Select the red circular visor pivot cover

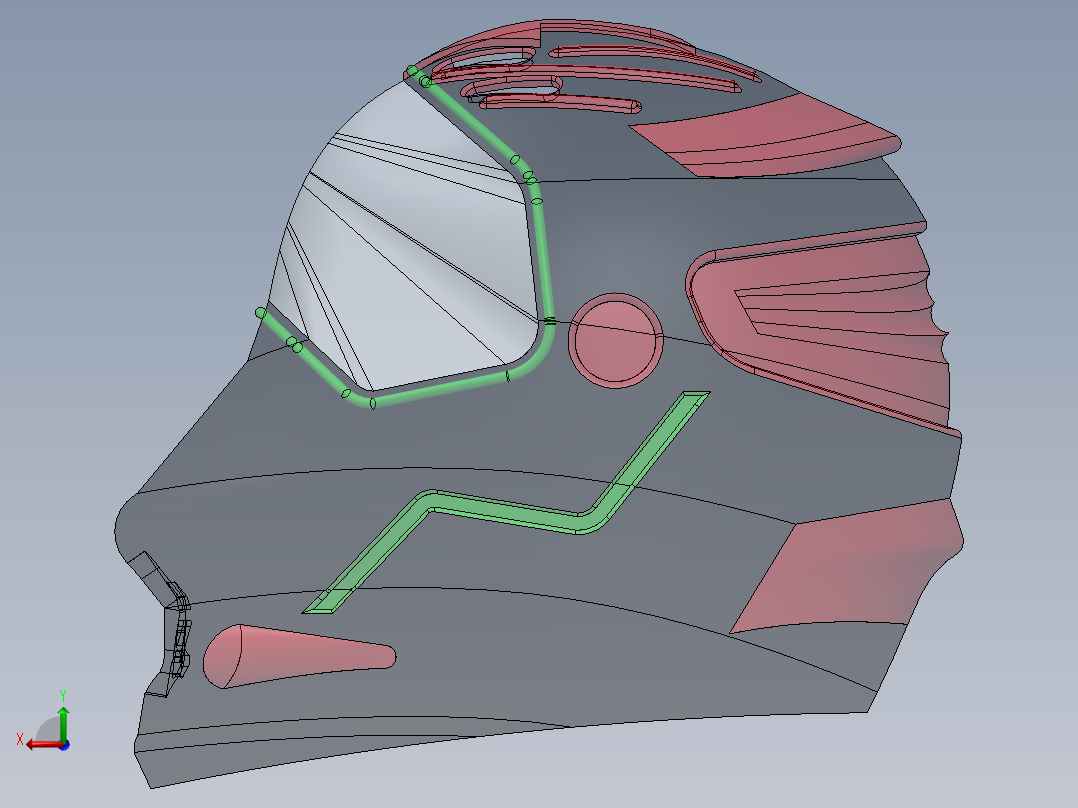615,340
